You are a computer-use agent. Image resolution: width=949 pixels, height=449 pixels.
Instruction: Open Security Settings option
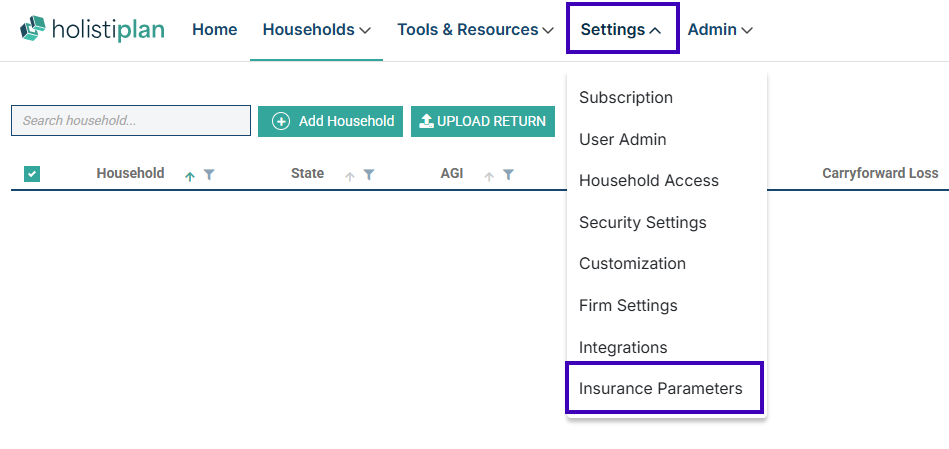pos(643,222)
